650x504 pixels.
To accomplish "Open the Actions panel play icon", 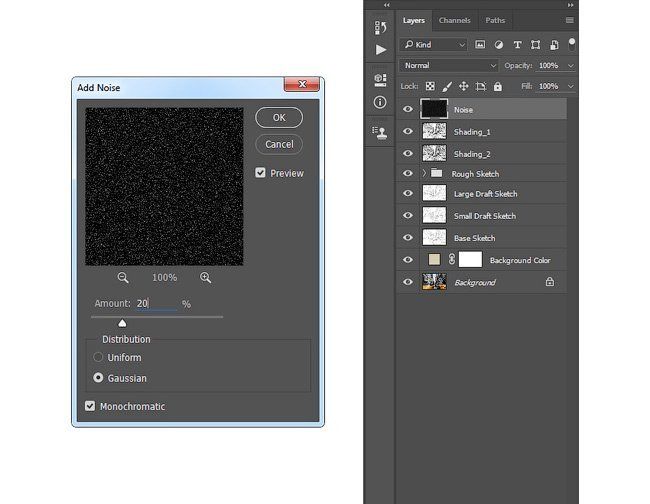I will tap(381, 50).
